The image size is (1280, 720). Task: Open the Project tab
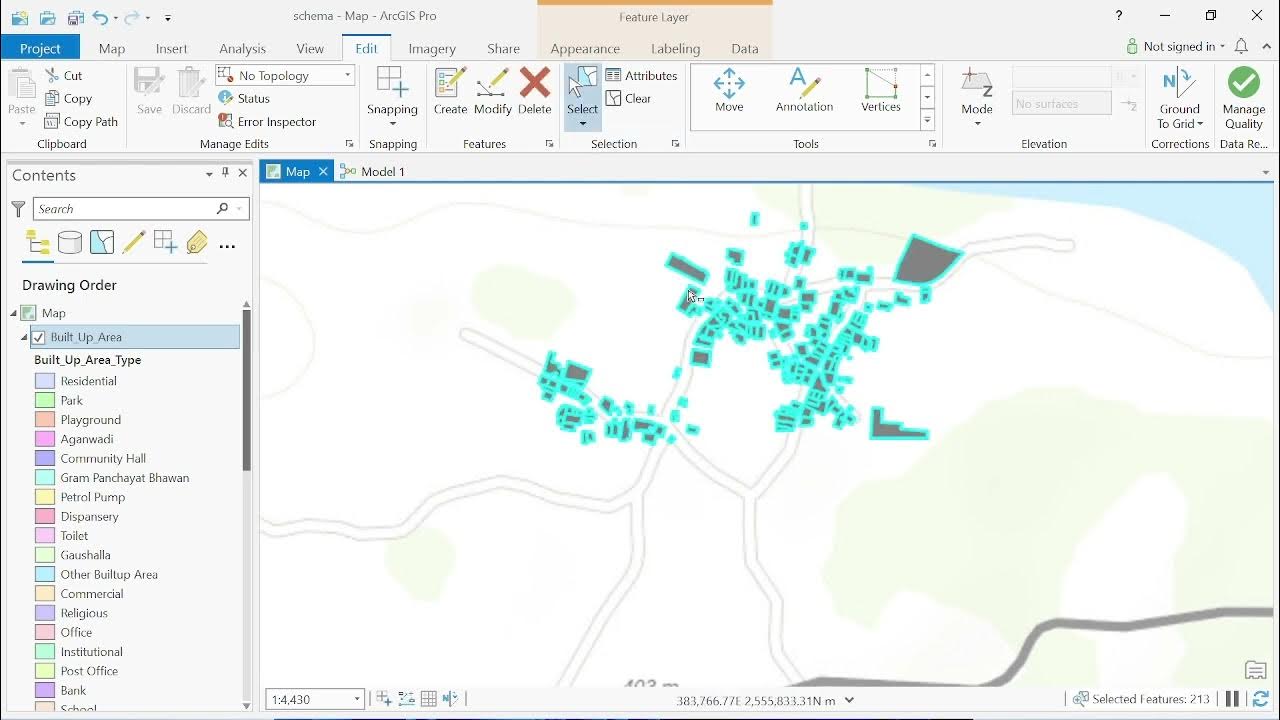pyautogui.click(x=40, y=48)
